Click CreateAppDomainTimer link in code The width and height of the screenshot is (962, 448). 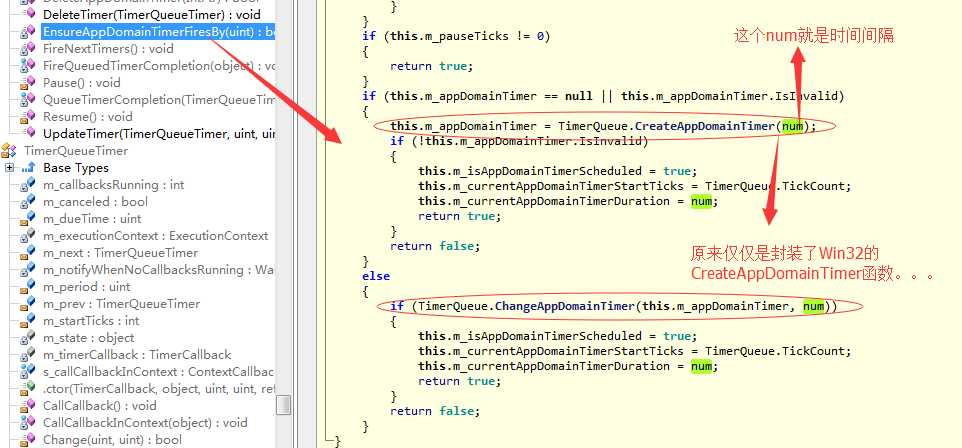tap(705, 126)
